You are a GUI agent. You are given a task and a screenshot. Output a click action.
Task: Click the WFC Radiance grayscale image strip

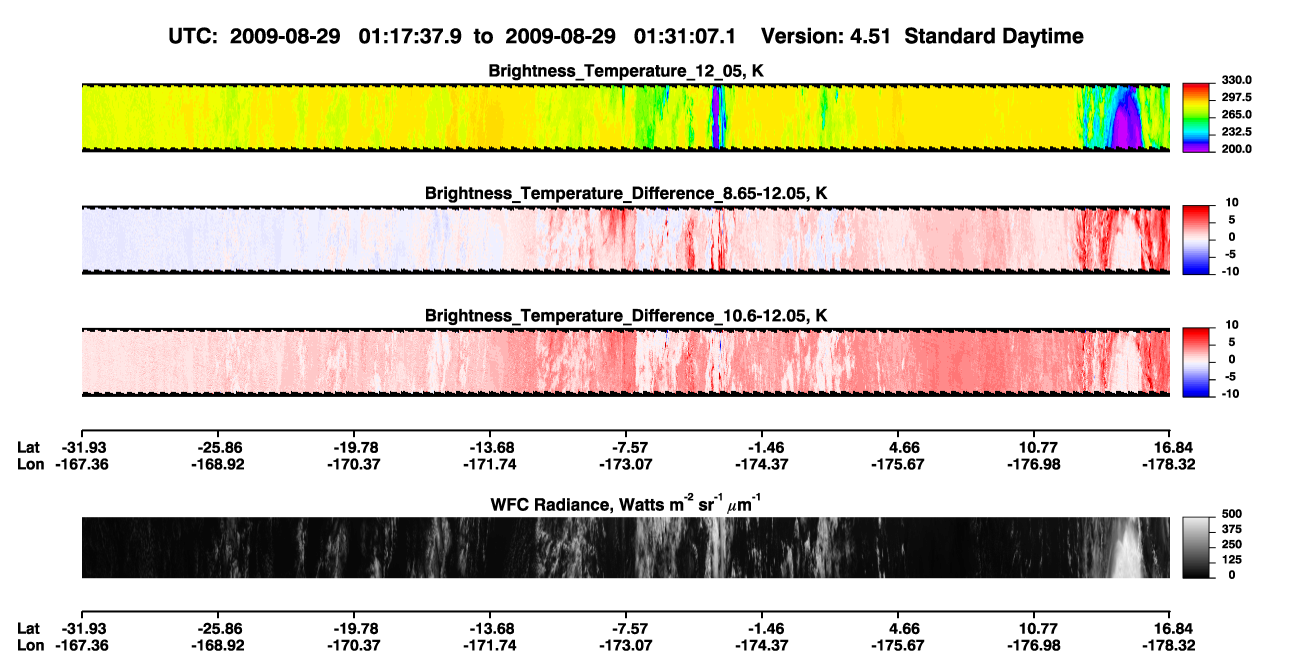625,548
